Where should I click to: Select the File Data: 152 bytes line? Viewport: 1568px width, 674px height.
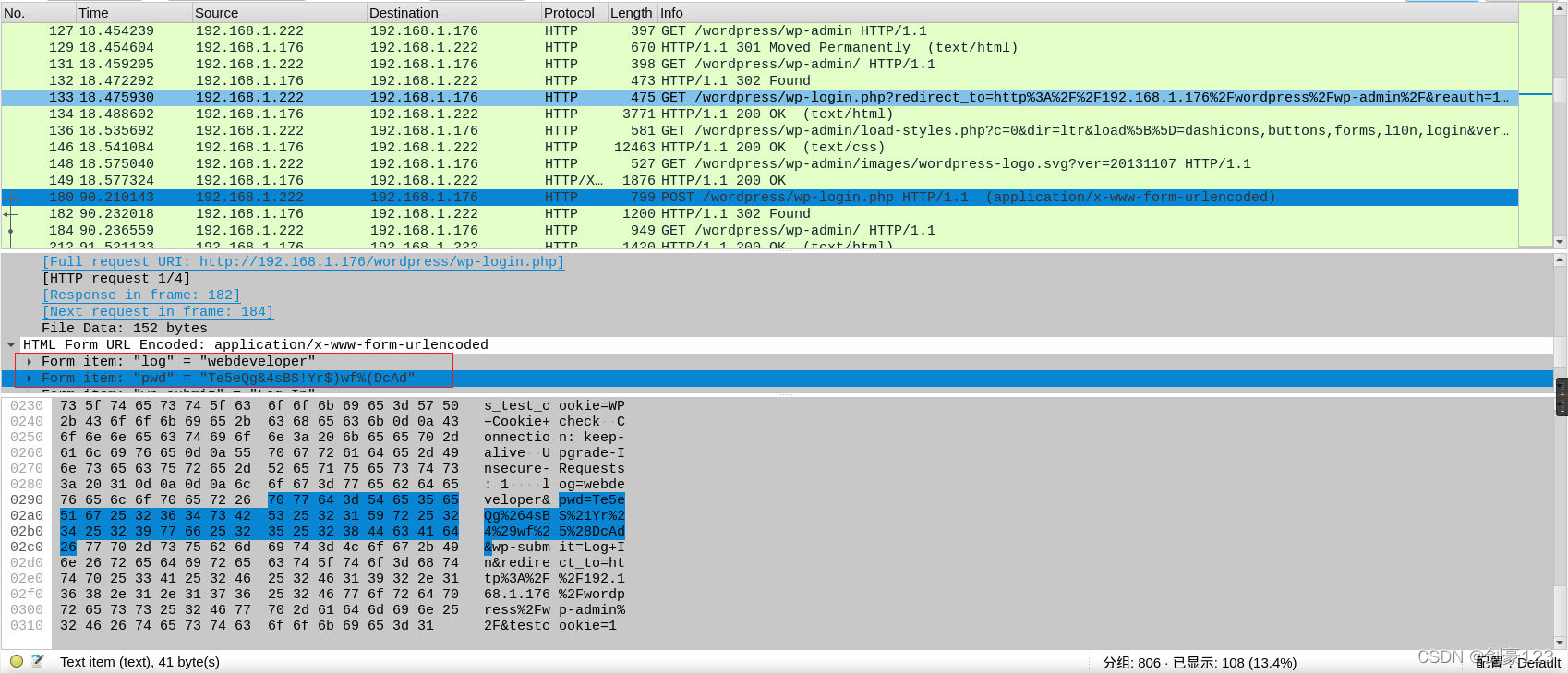coord(125,329)
